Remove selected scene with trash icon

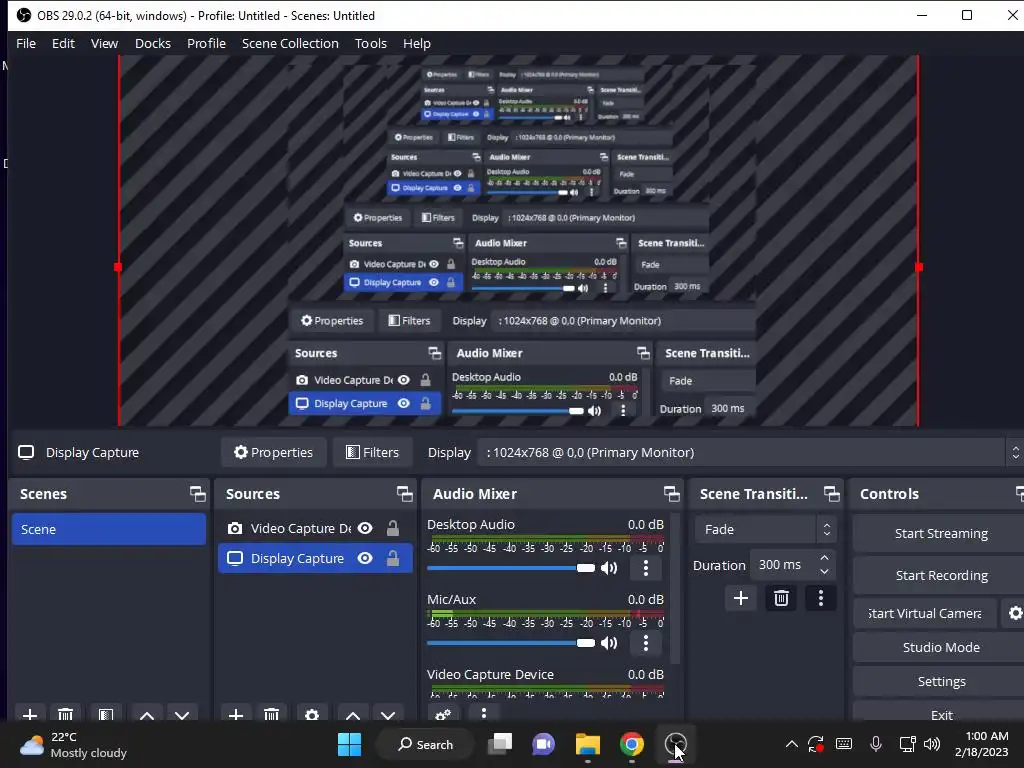coord(65,714)
